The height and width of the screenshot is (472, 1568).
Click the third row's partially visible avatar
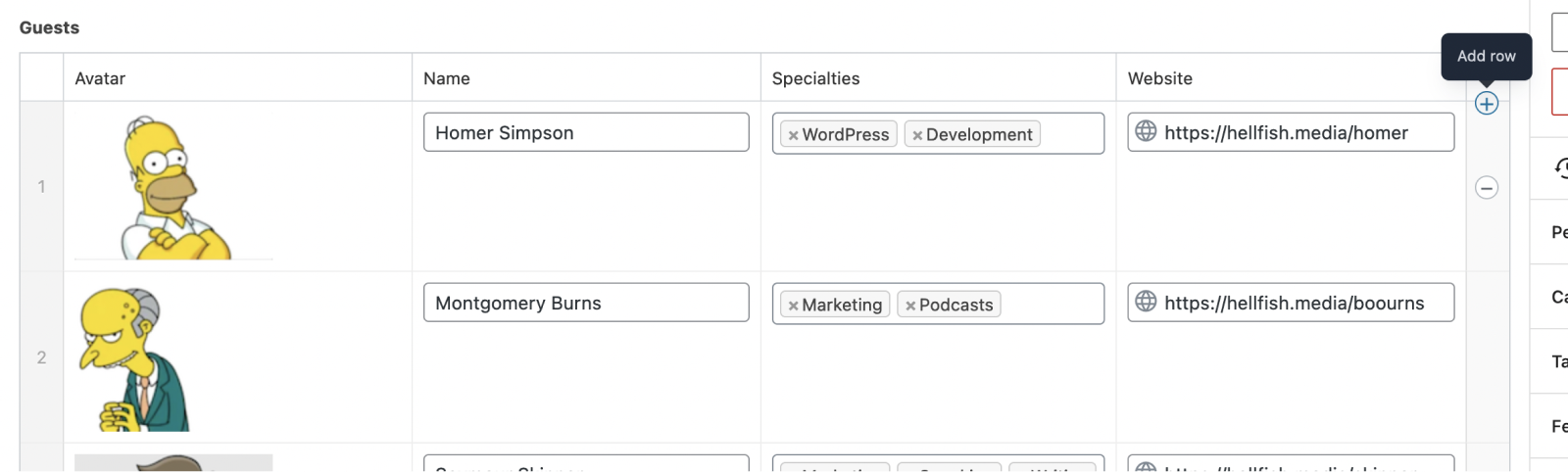[173, 463]
